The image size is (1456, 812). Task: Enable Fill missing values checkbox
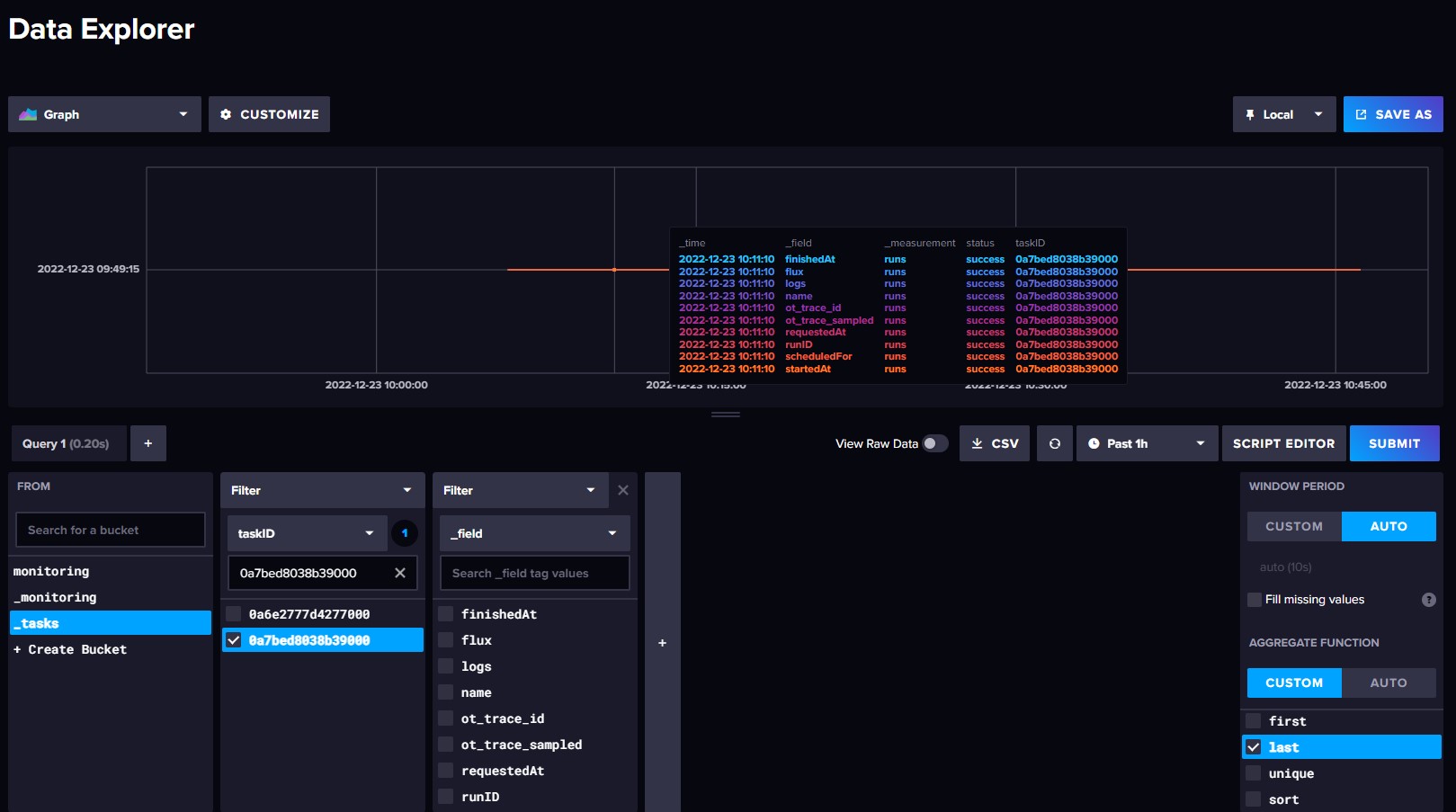coord(1255,600)
